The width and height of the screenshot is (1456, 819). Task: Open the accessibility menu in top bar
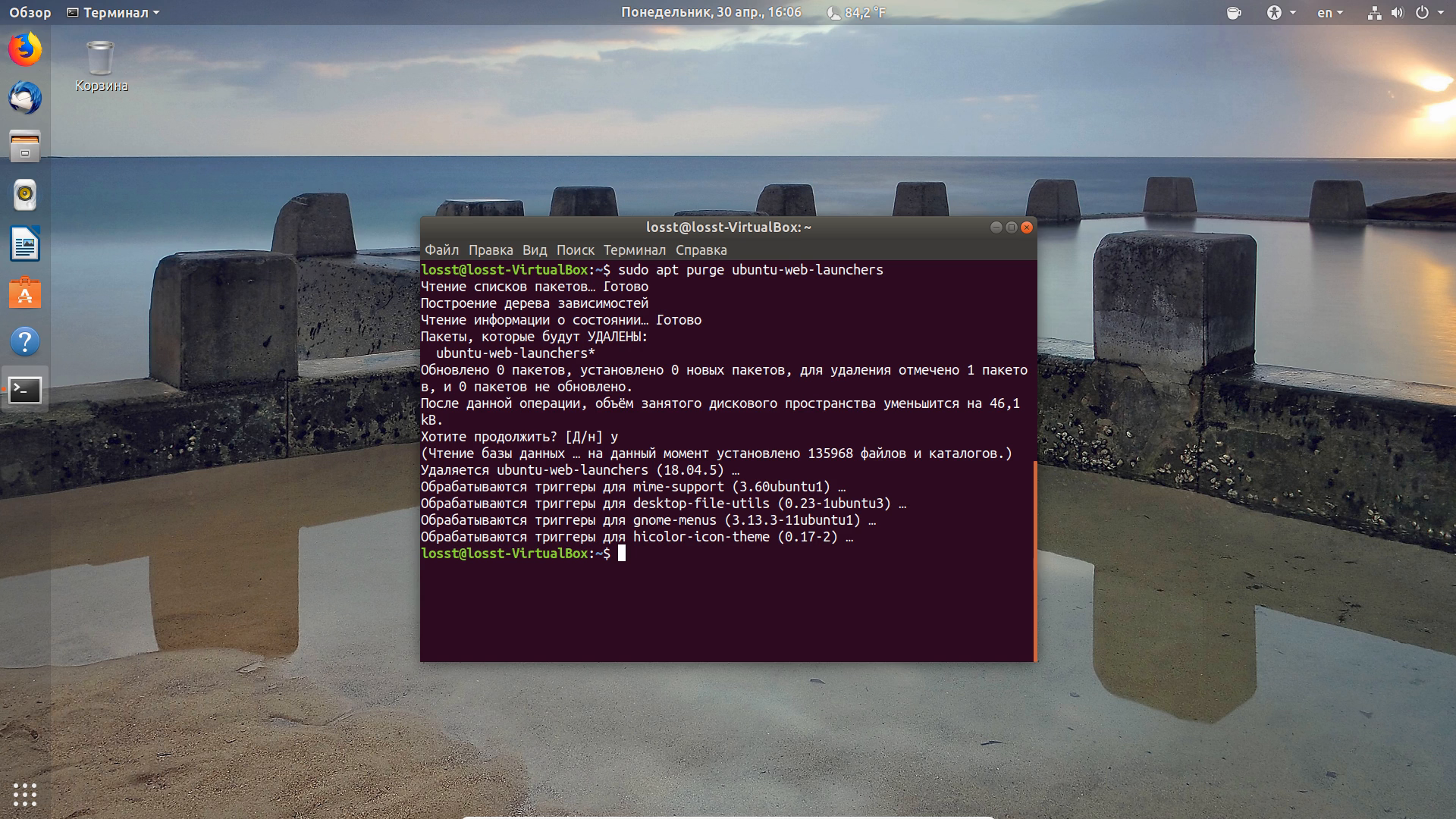(1281, 12)
